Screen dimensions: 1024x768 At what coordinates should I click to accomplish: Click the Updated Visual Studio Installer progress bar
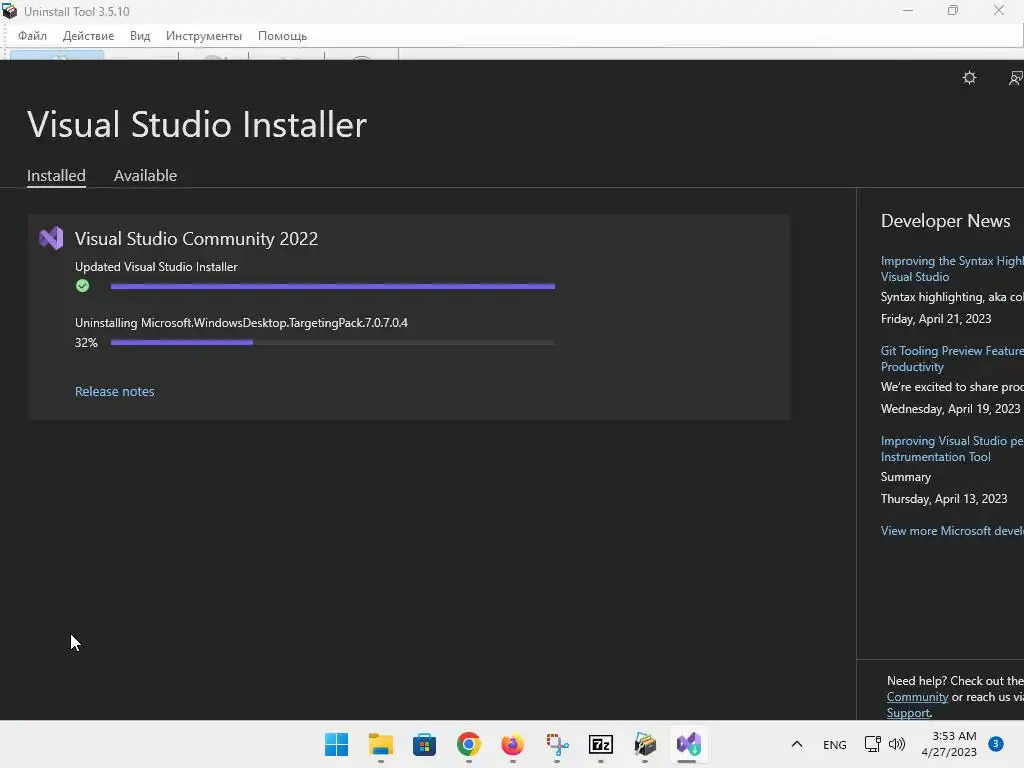click(x=332, y=286)
